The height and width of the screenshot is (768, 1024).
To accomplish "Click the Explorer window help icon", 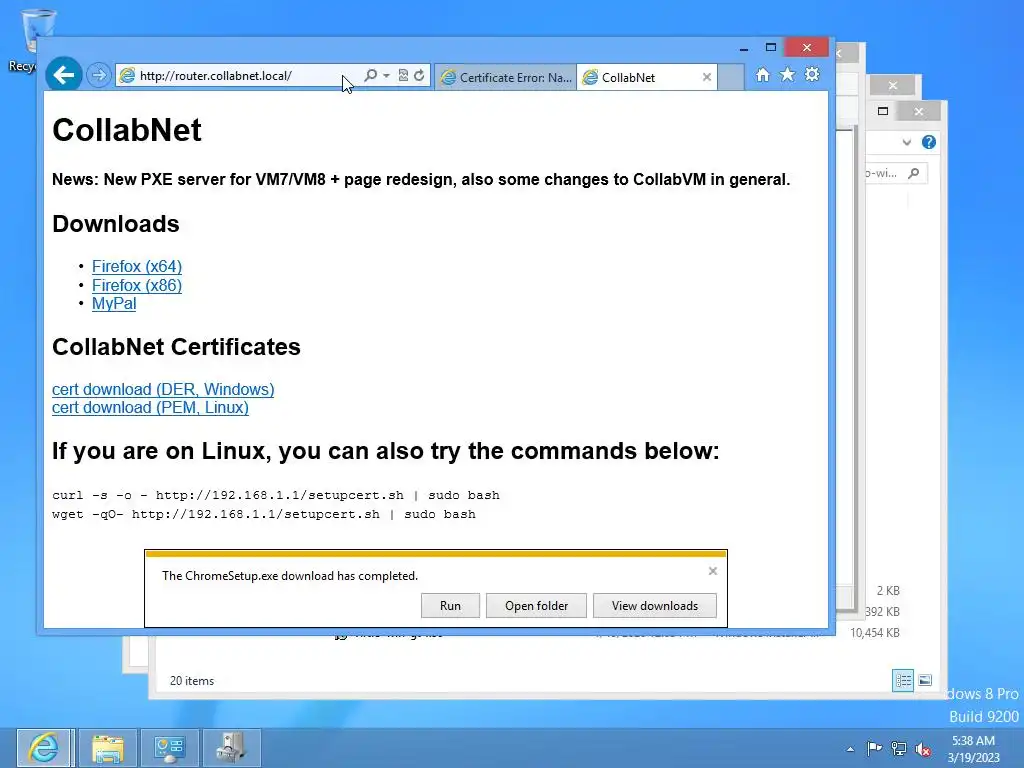I will click(x=929, y=142).
